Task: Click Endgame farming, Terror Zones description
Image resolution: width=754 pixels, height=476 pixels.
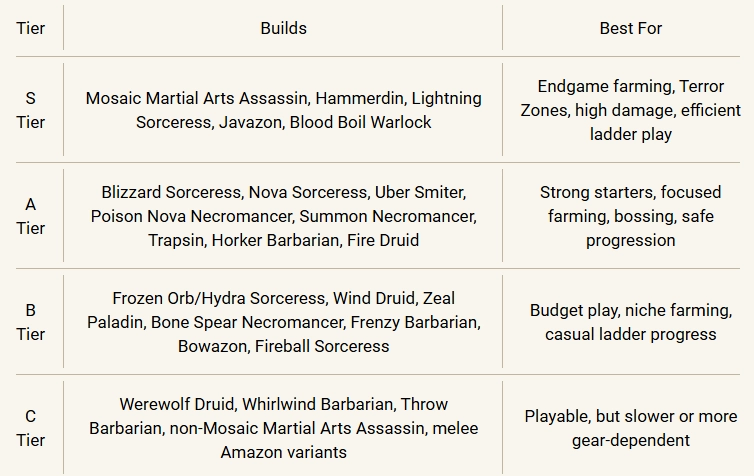Action: 630,110
